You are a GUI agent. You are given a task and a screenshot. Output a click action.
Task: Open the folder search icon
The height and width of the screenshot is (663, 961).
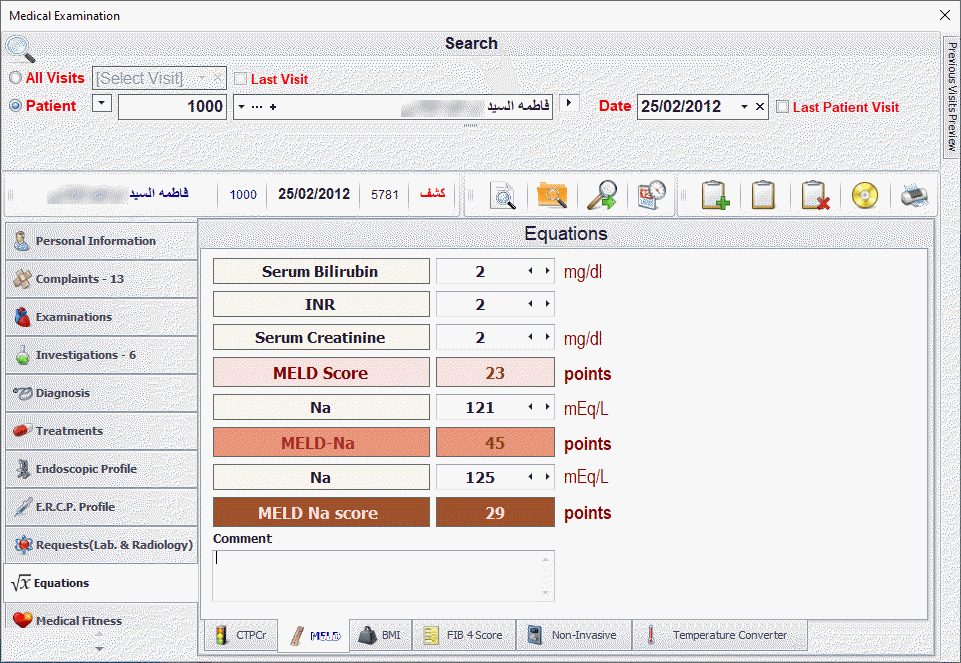[x=552, y=195]
